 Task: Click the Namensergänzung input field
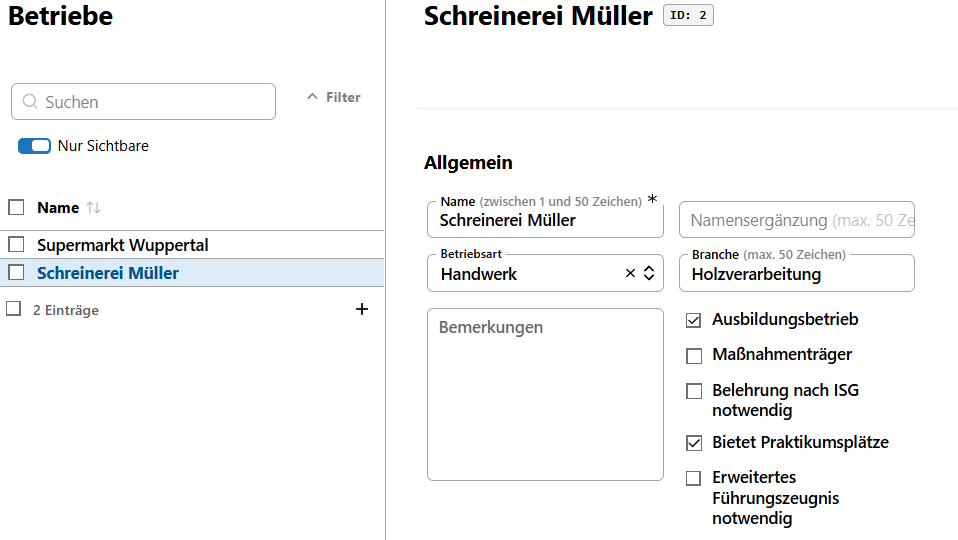tap(797, 219)
